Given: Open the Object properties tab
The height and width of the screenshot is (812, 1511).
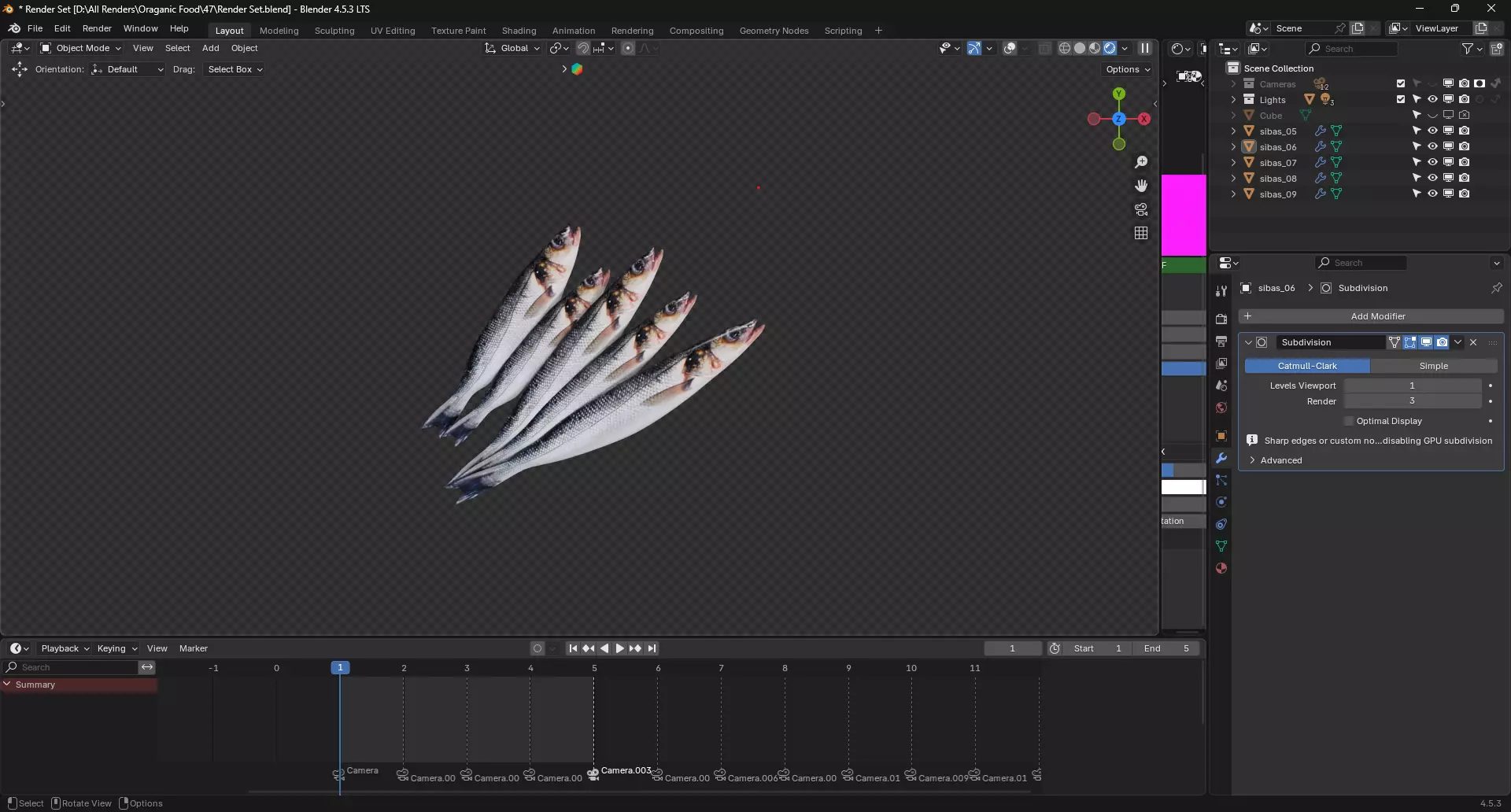Looking at the screenshot, I should click(1221, 436).
